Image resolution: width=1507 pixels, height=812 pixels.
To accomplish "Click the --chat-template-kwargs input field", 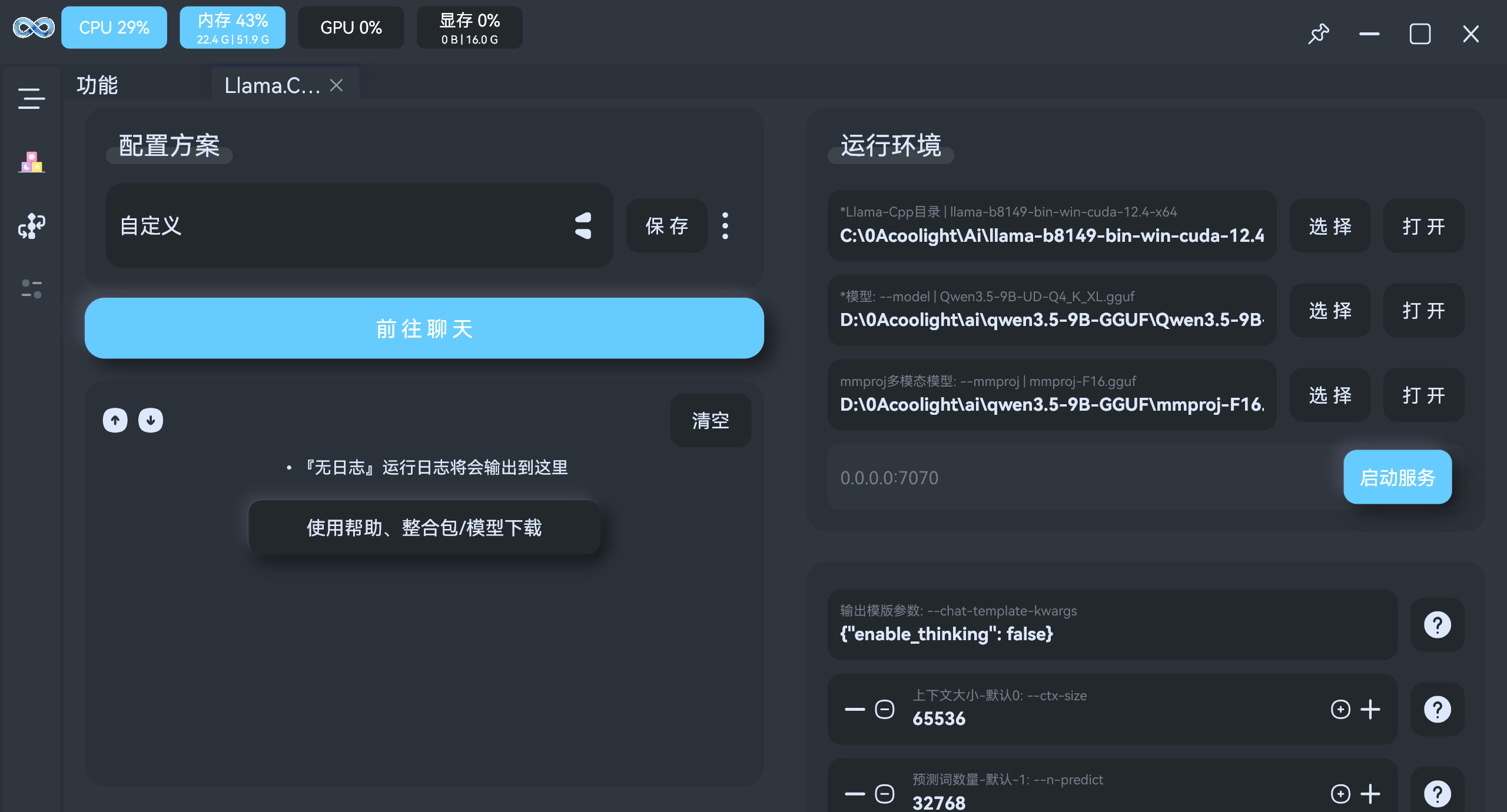I will coord(1112,624).
